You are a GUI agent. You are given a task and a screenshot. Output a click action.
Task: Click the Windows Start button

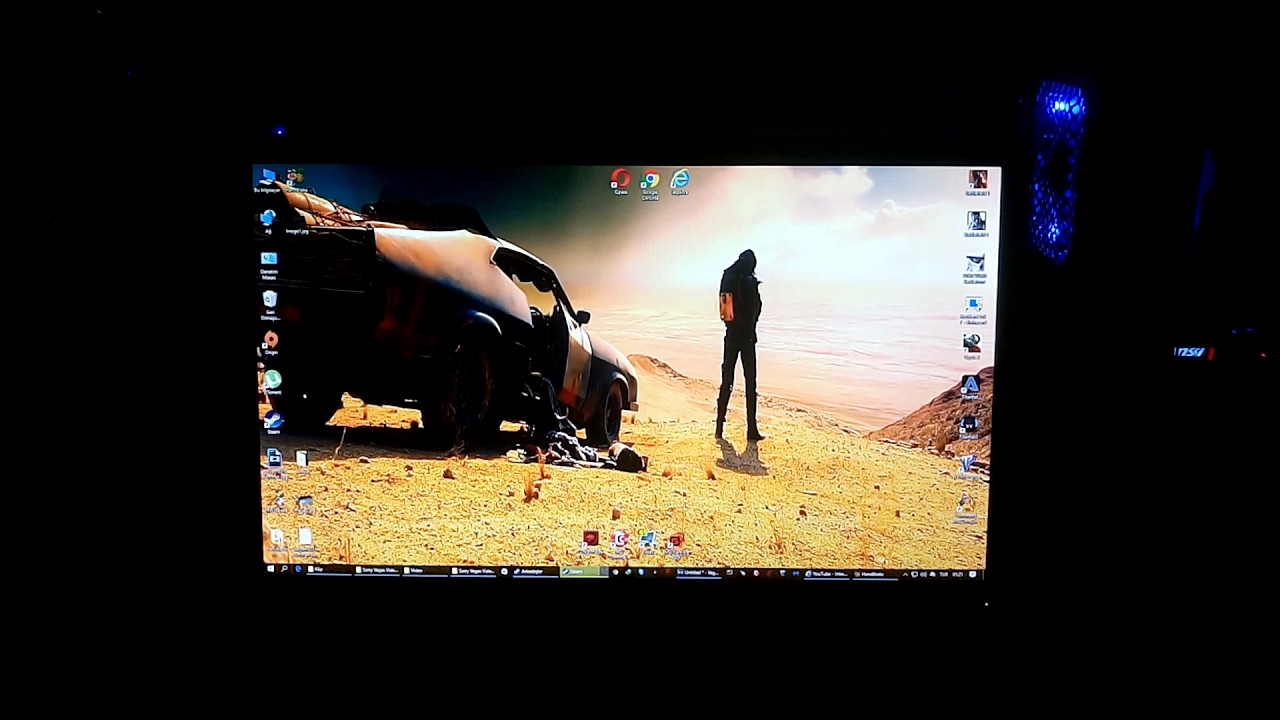pyautogui.click(x=270, y=569)
